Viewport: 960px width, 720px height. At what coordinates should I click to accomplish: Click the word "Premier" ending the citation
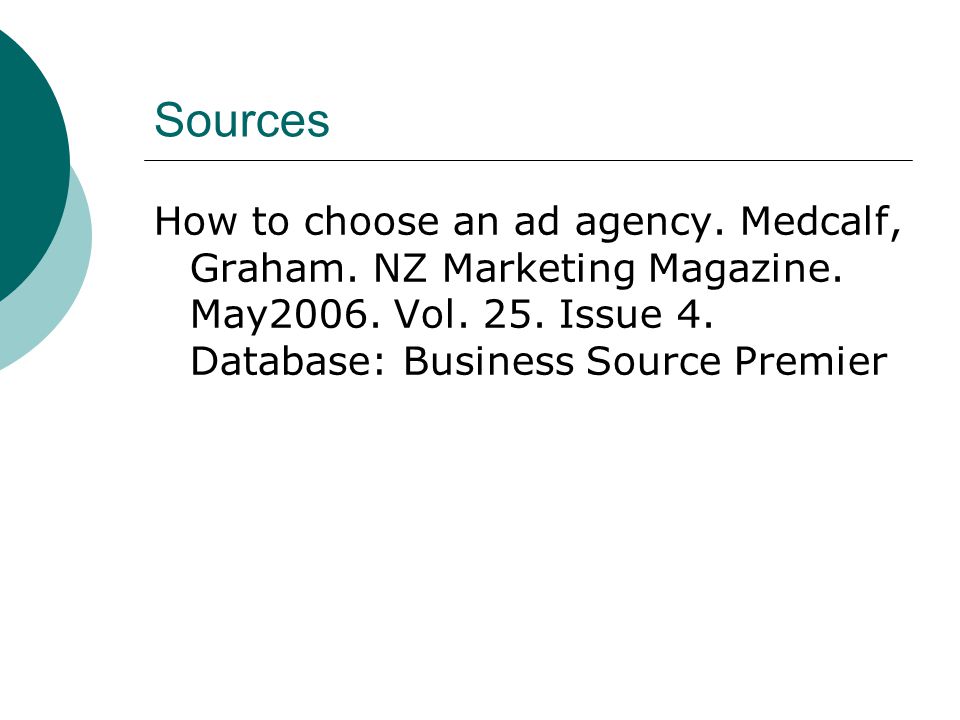point(811,361)
